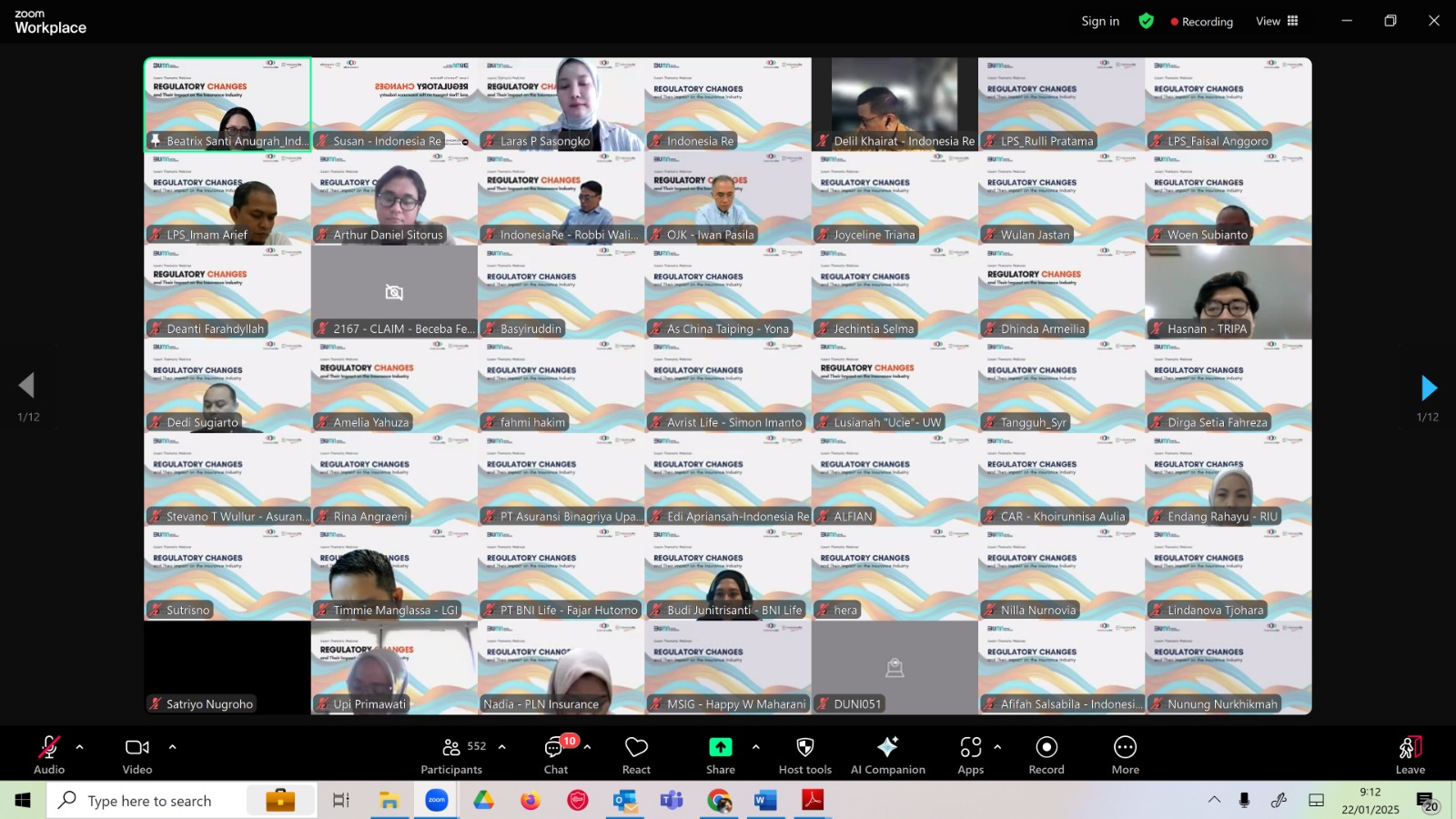
Task: Open Host tools shield menu
Action: (805, 755)
